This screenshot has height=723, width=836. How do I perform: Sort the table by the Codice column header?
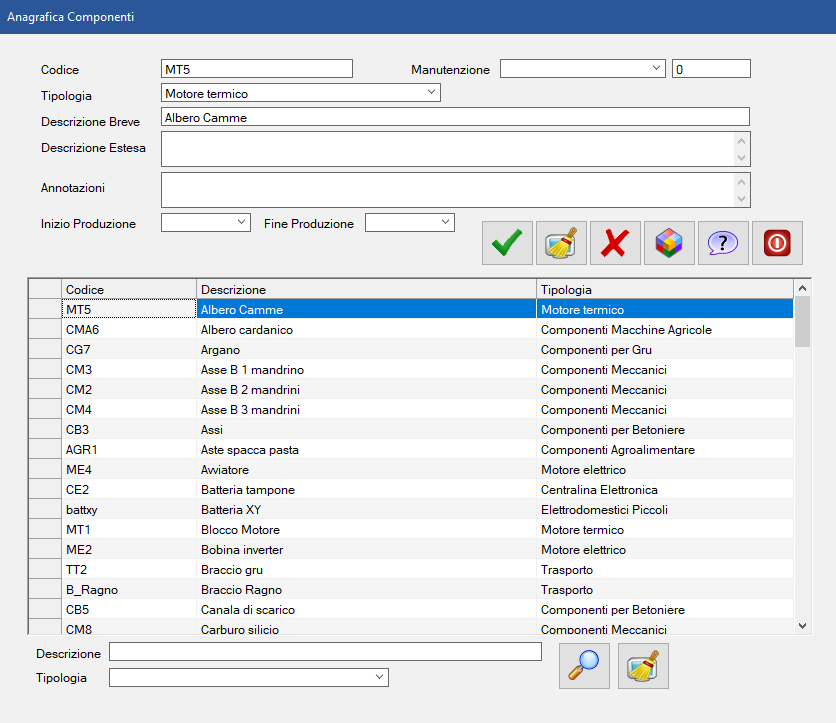coord(128,289)
